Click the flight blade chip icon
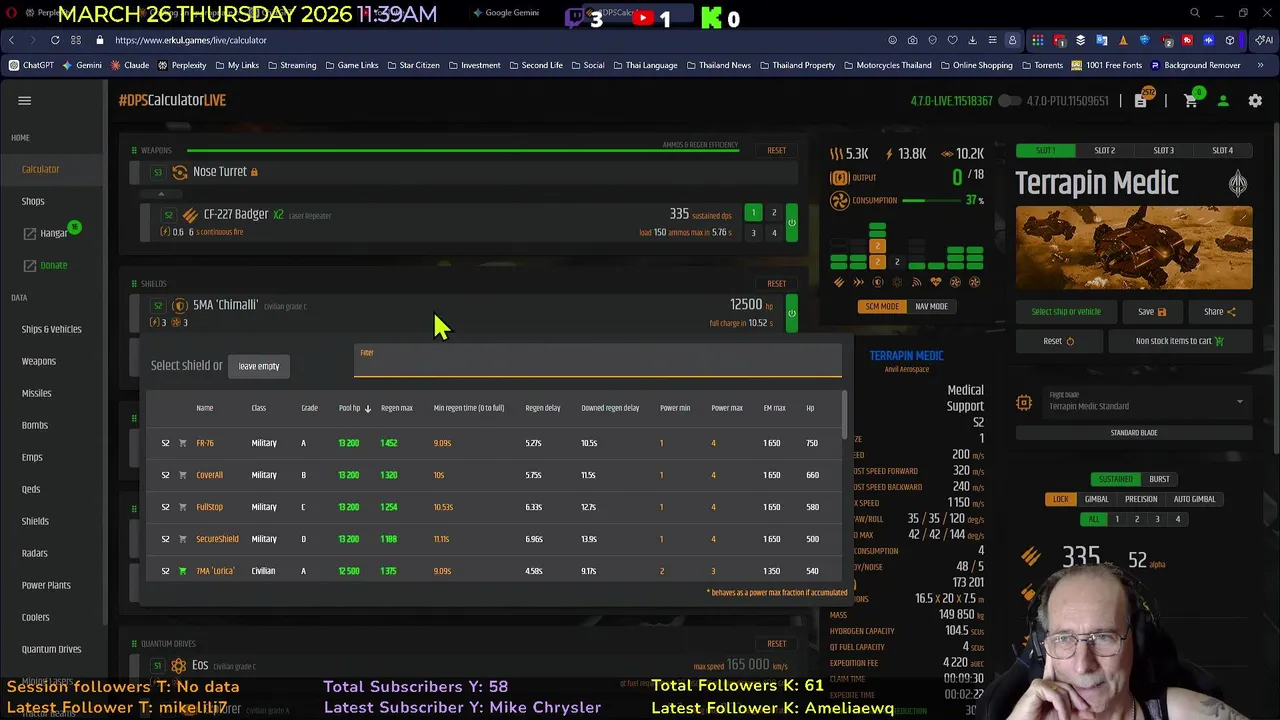 [x=1024, y=402]
